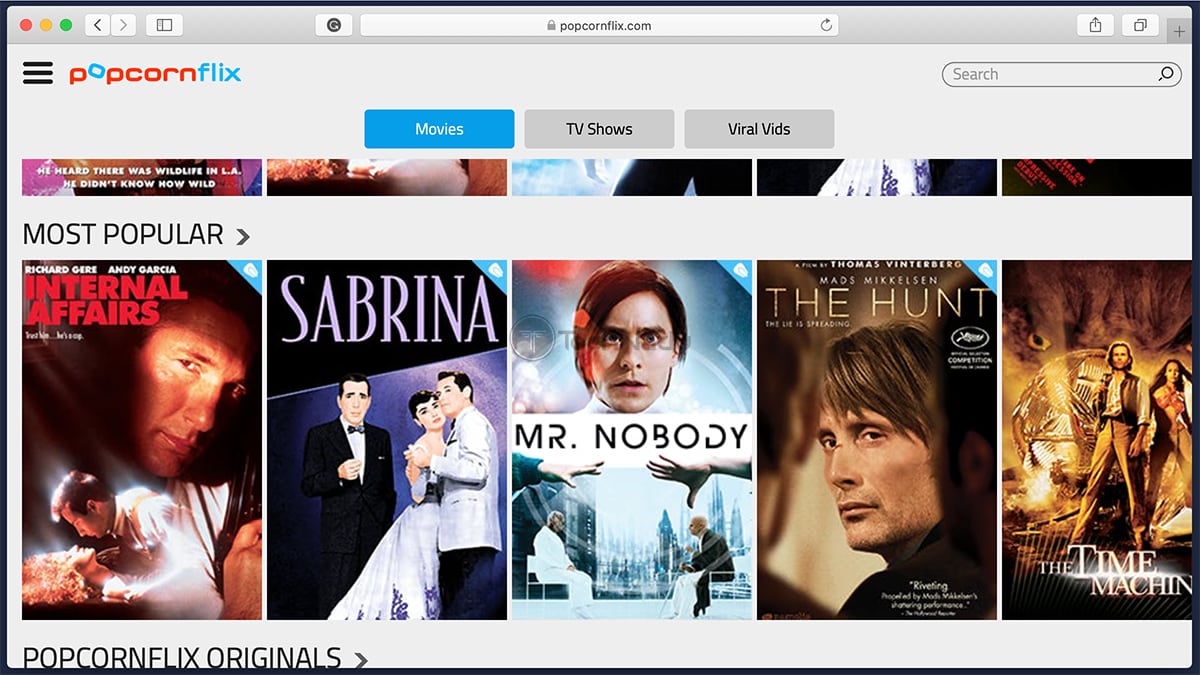Switch to the Viral Vids tab
Screen dimensions: 1200x675
(759, 129)
